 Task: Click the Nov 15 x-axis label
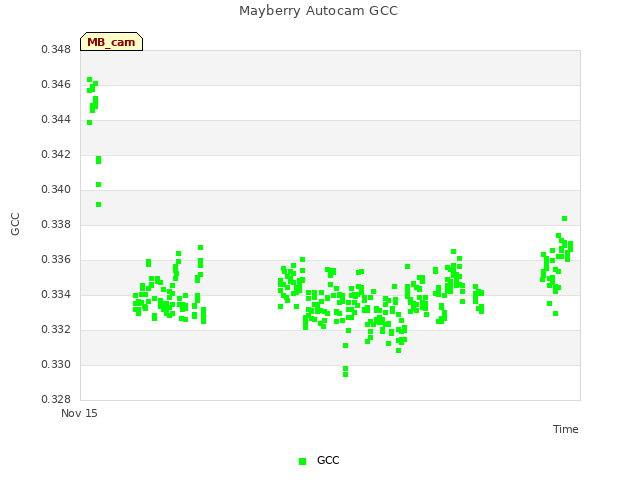[79, 413]
